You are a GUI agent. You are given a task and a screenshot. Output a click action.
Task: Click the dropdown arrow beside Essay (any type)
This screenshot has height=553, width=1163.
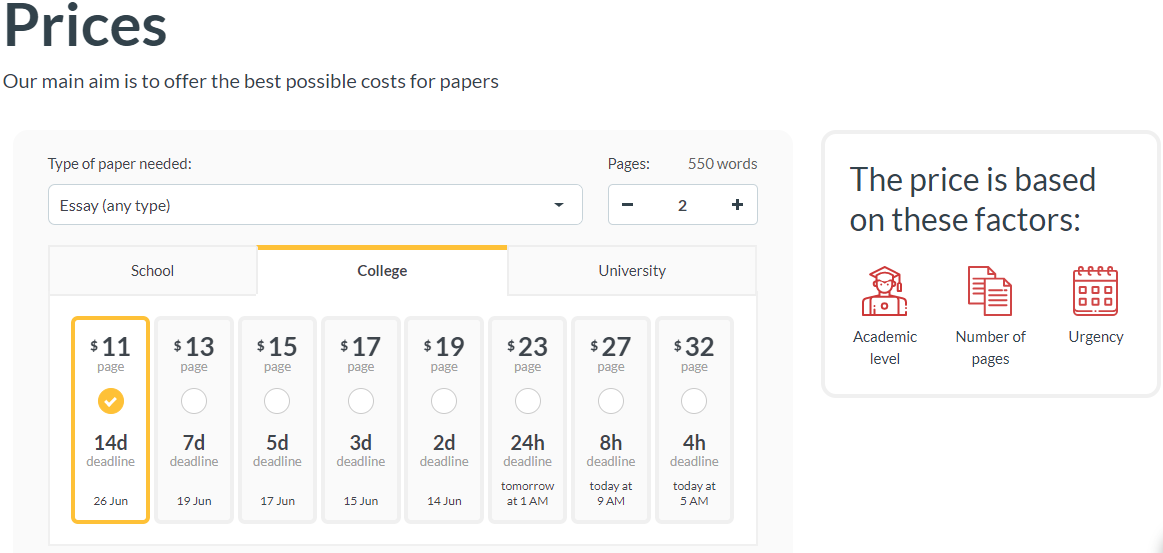coord(559,206)
